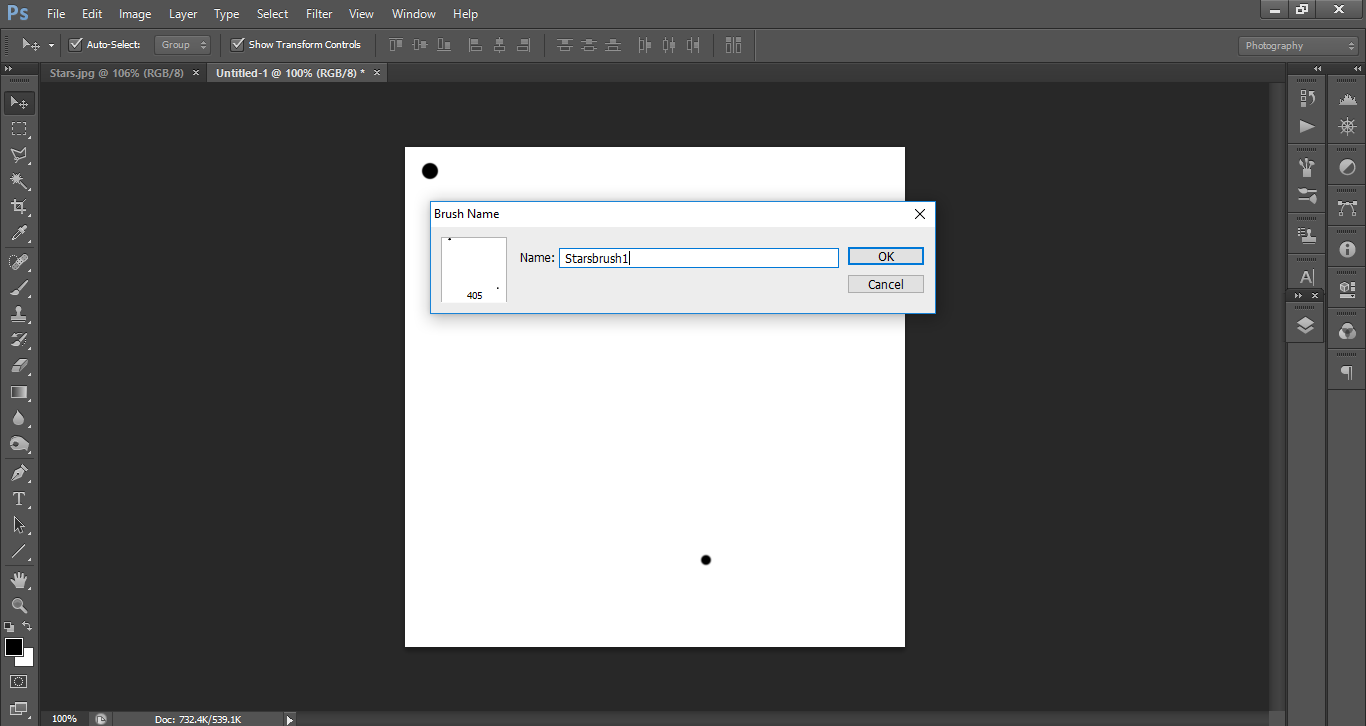The height and width of the screenshot is (726, 1366).
Task: Switch to the Stars.jpg document tab
Action: point(117,73)
